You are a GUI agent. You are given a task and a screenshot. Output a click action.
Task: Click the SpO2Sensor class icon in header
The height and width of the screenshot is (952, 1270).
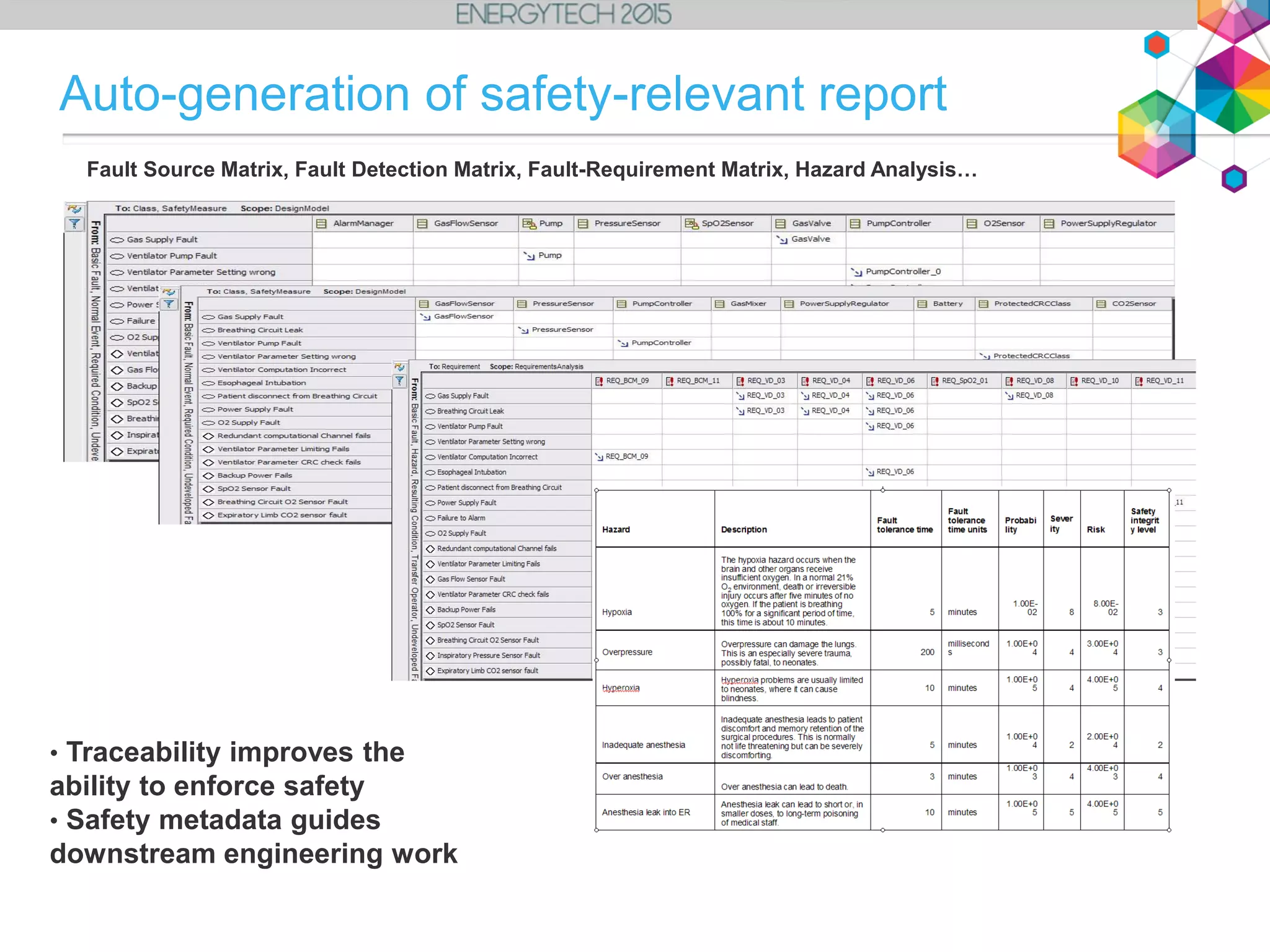coord(691,224)
